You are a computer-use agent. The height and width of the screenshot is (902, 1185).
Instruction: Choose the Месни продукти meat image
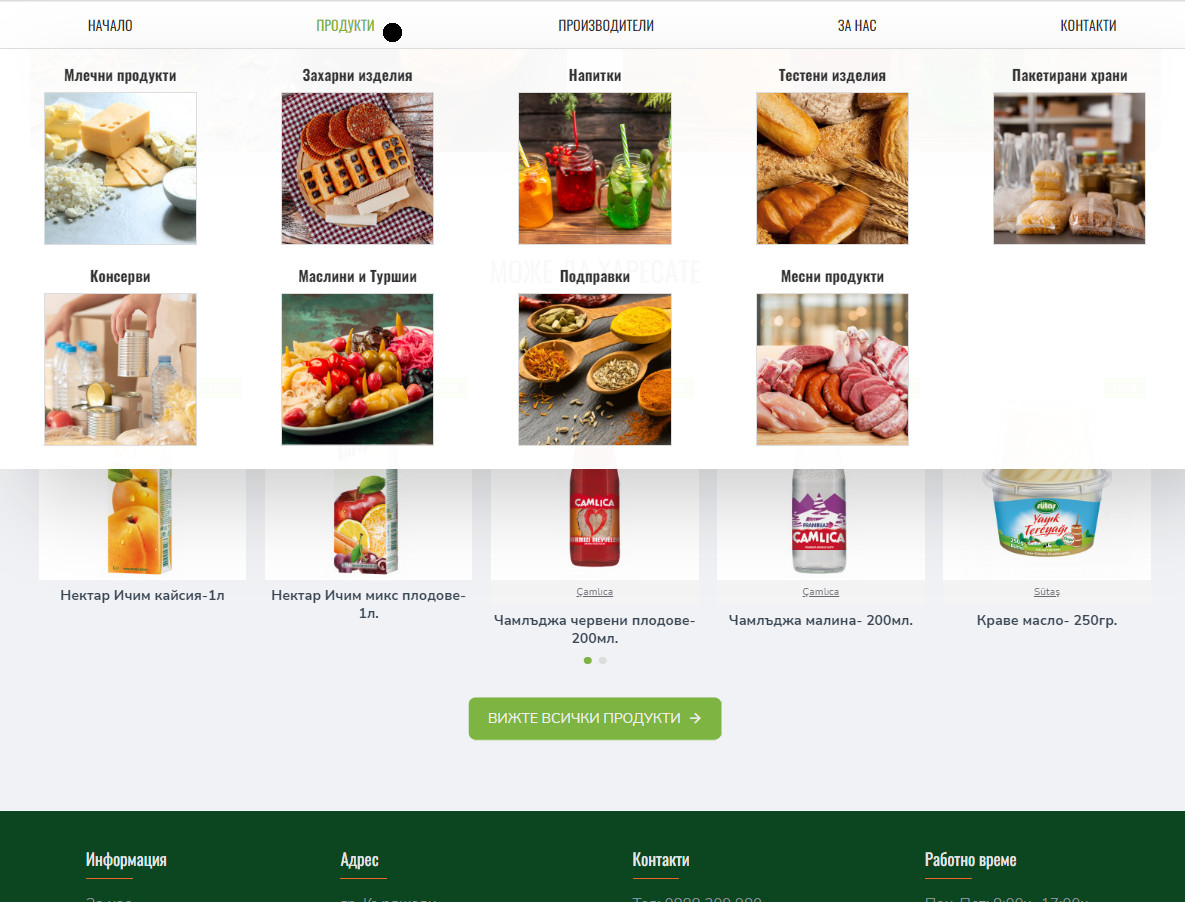point(832,369)
